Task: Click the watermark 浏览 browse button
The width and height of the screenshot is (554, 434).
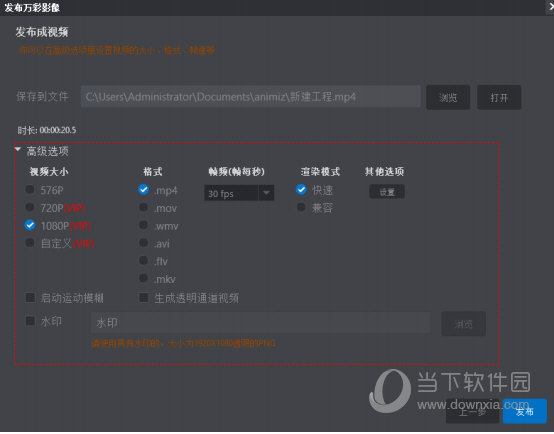Action: (463, 324)
